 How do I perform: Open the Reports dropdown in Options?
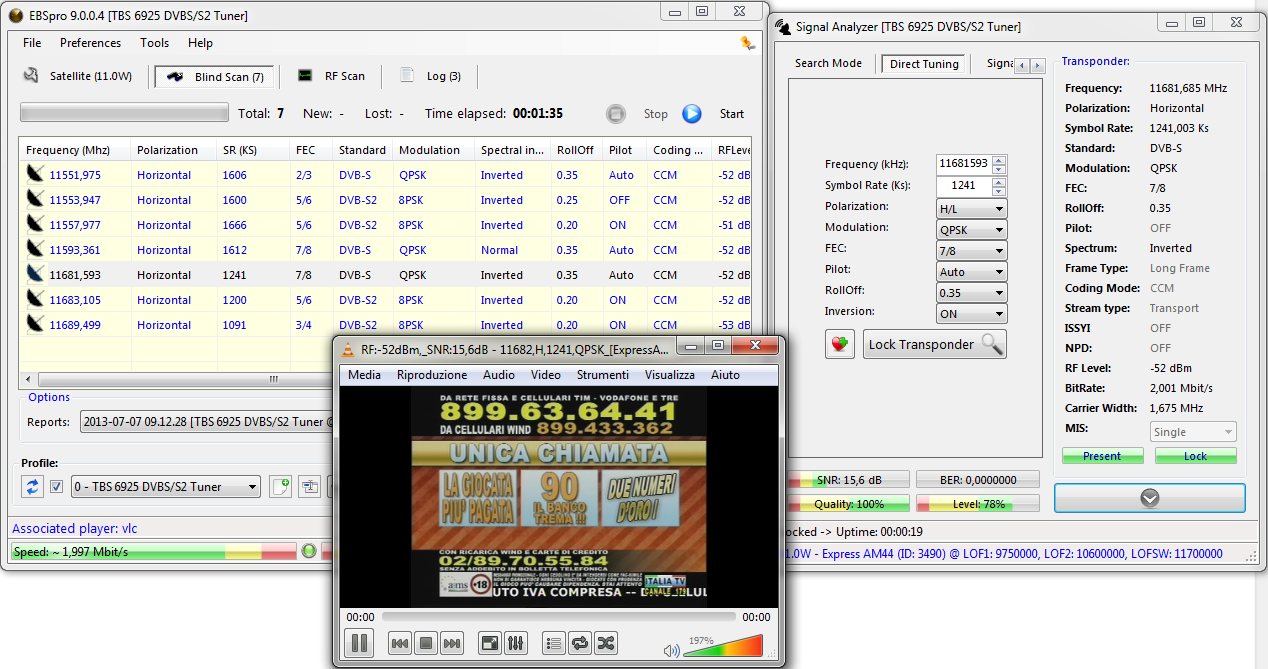(x=207, y=422)
